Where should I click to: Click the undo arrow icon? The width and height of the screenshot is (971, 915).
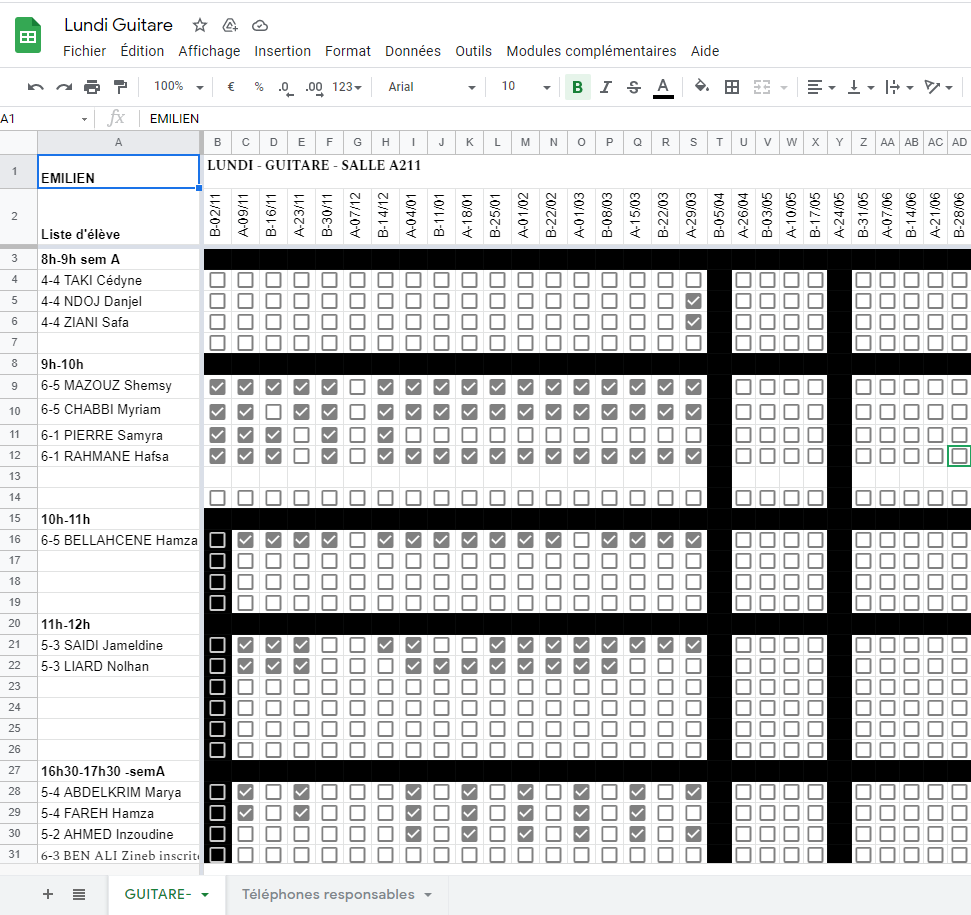36,87
